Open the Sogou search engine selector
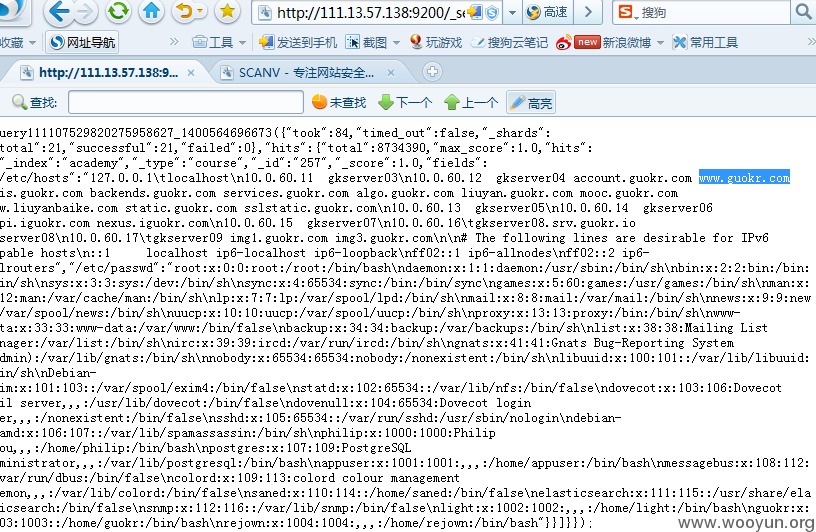Image resolution: width=816 pixels, height=532 pixels. tap(627, 12)
